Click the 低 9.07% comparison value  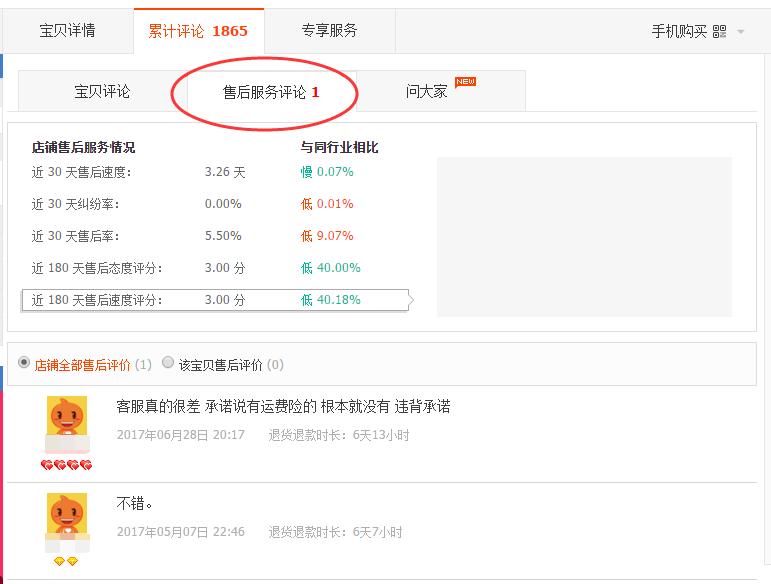point(327,236)
